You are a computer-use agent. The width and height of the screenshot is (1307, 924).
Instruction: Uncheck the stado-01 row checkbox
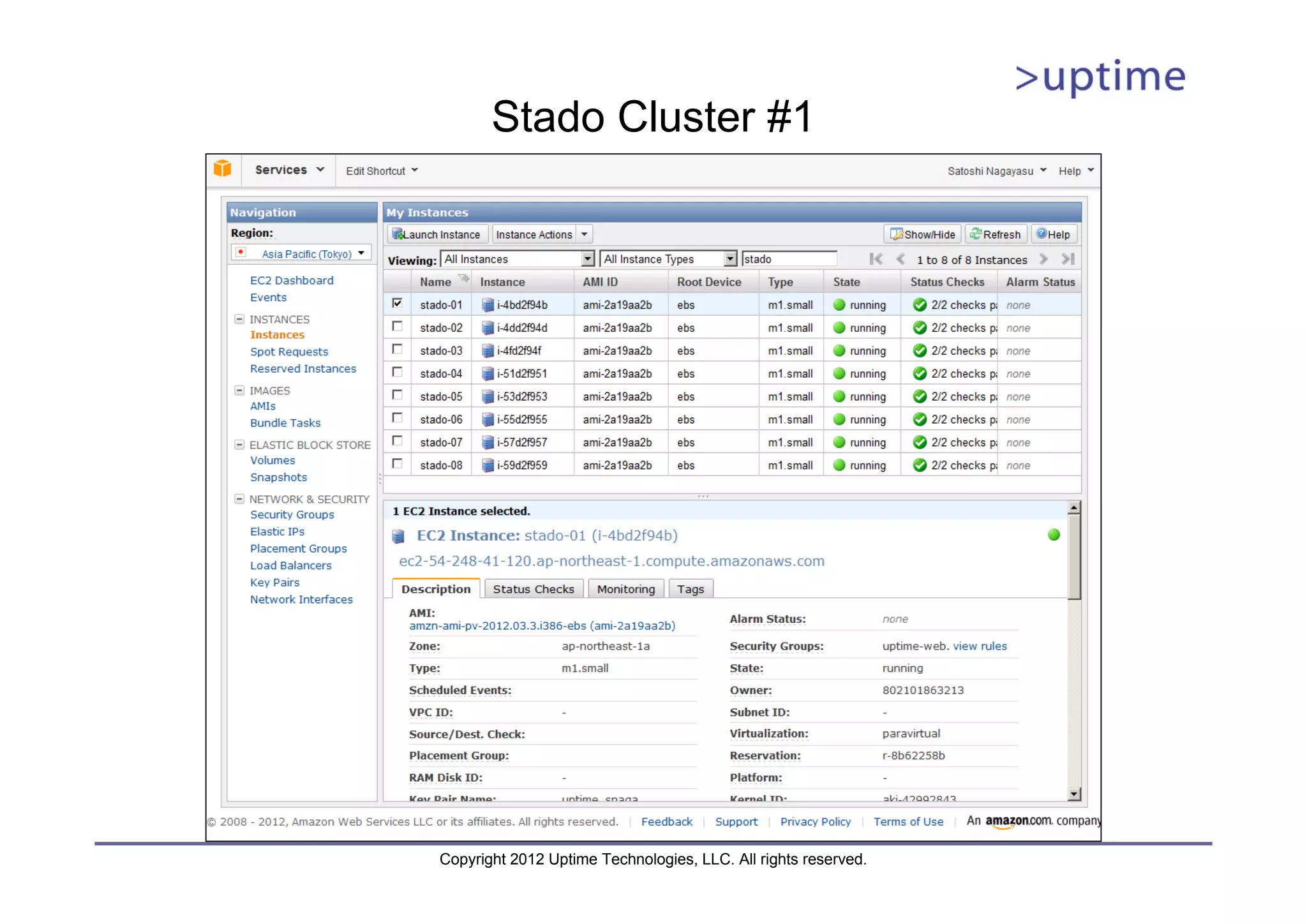[x=397, y=303]
